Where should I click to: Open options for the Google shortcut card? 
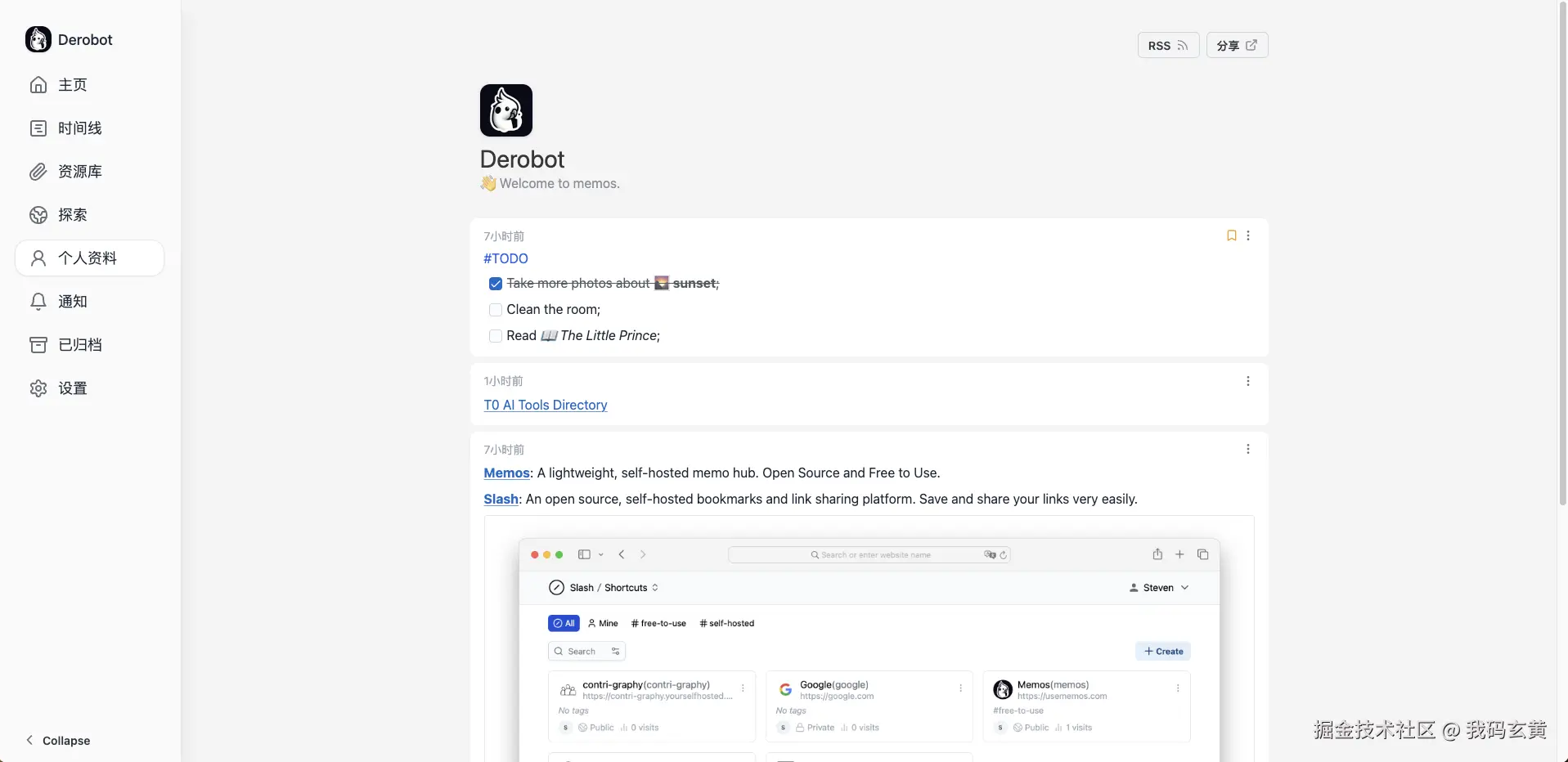(x=960, y=688)
